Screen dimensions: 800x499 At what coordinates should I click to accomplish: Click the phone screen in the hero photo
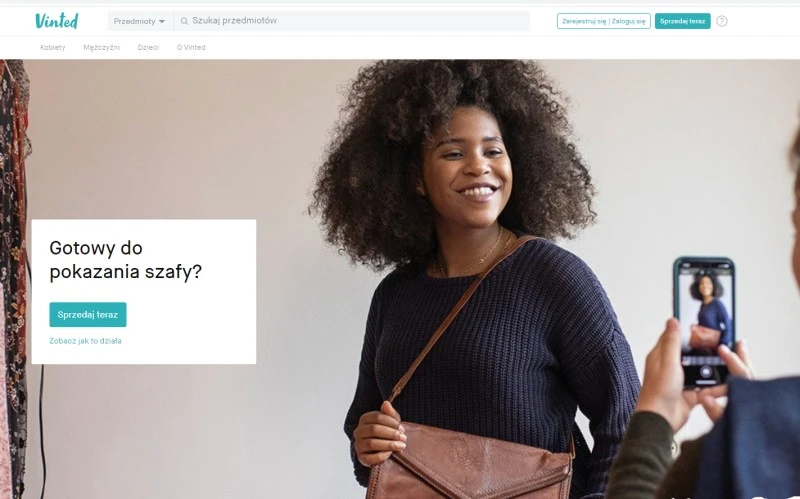704,319
